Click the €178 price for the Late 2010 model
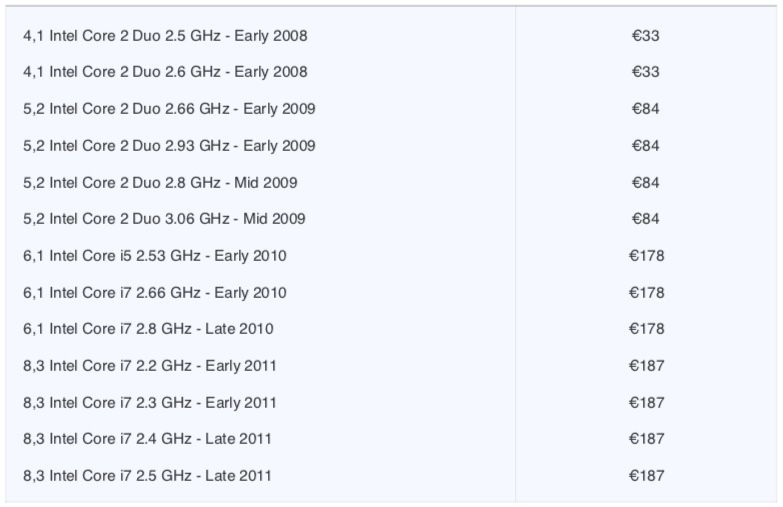Viewport: 783px width, 507px height. pos(647,329)
